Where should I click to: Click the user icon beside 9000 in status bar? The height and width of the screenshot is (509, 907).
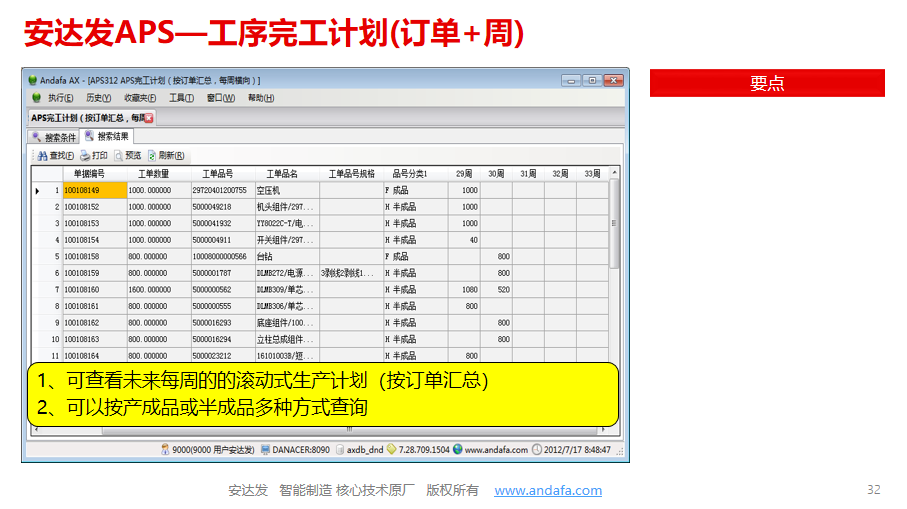165,449
